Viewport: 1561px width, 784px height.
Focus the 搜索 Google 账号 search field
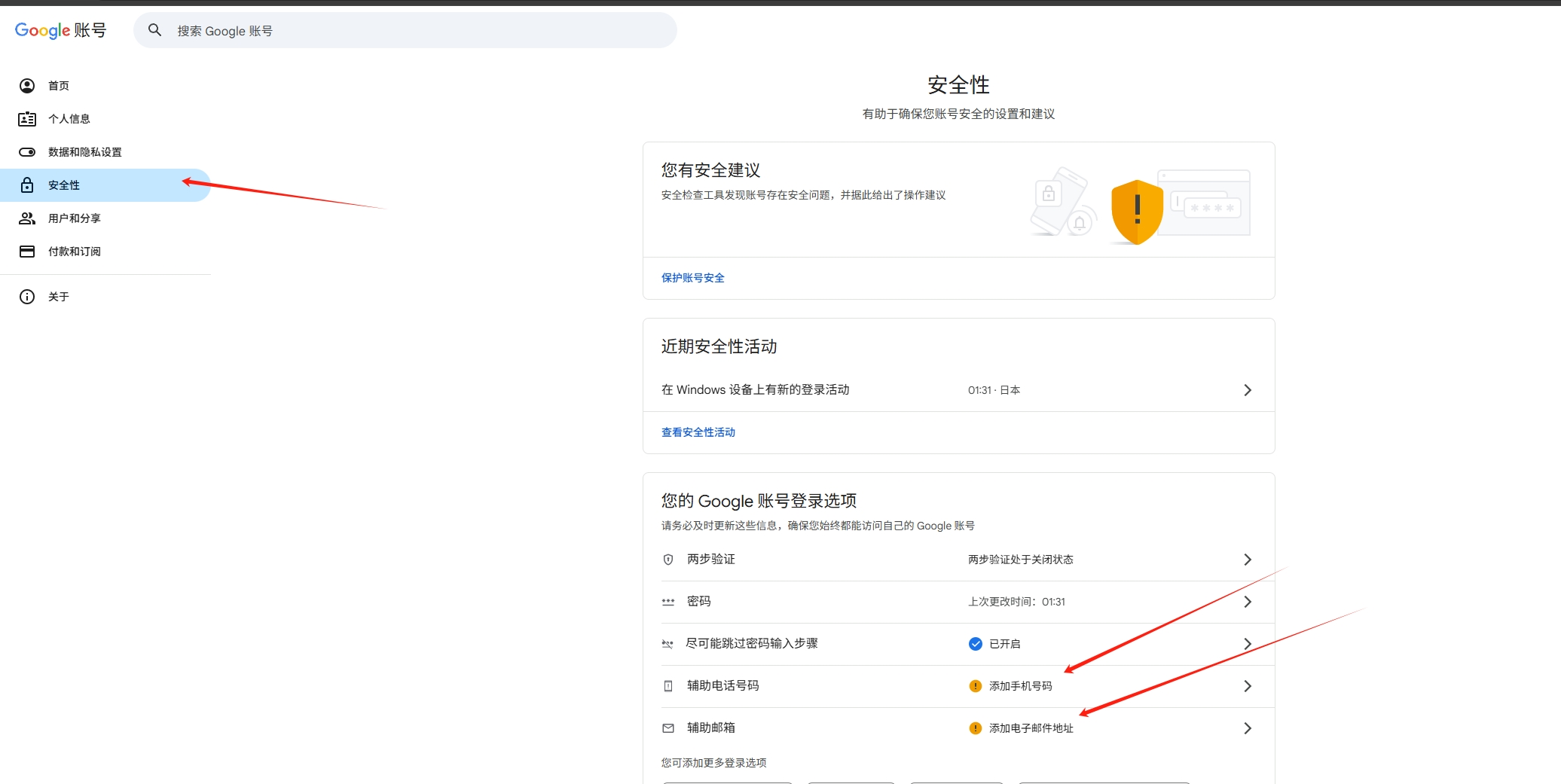click(x=405, y=30)
